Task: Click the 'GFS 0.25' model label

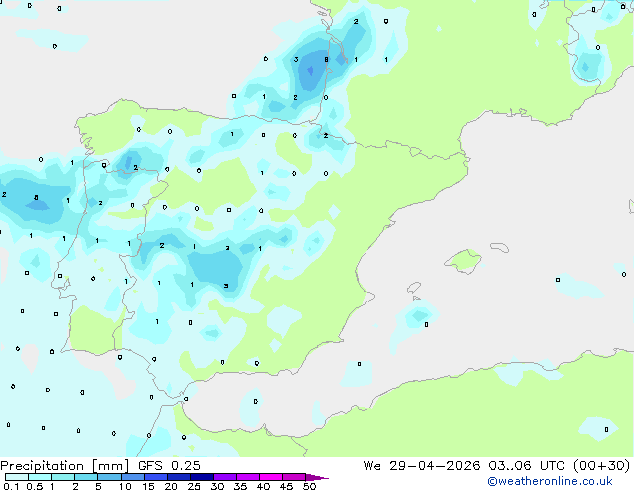Action: tap(169, 466)
